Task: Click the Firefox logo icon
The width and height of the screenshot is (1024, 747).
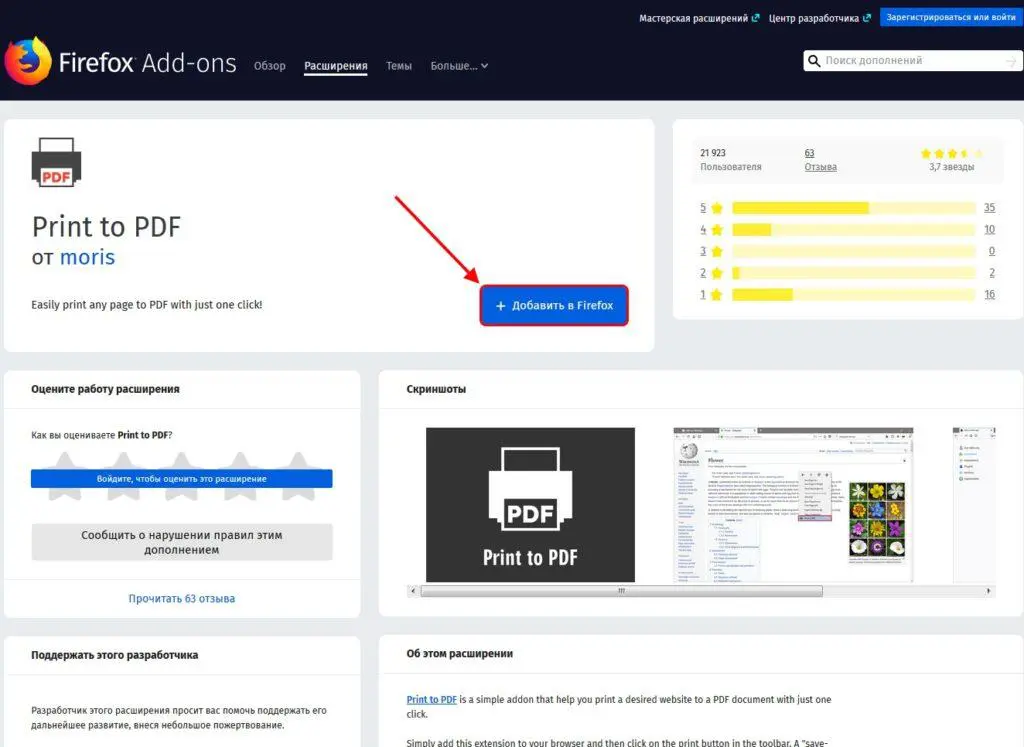Action: coord(28,62)
